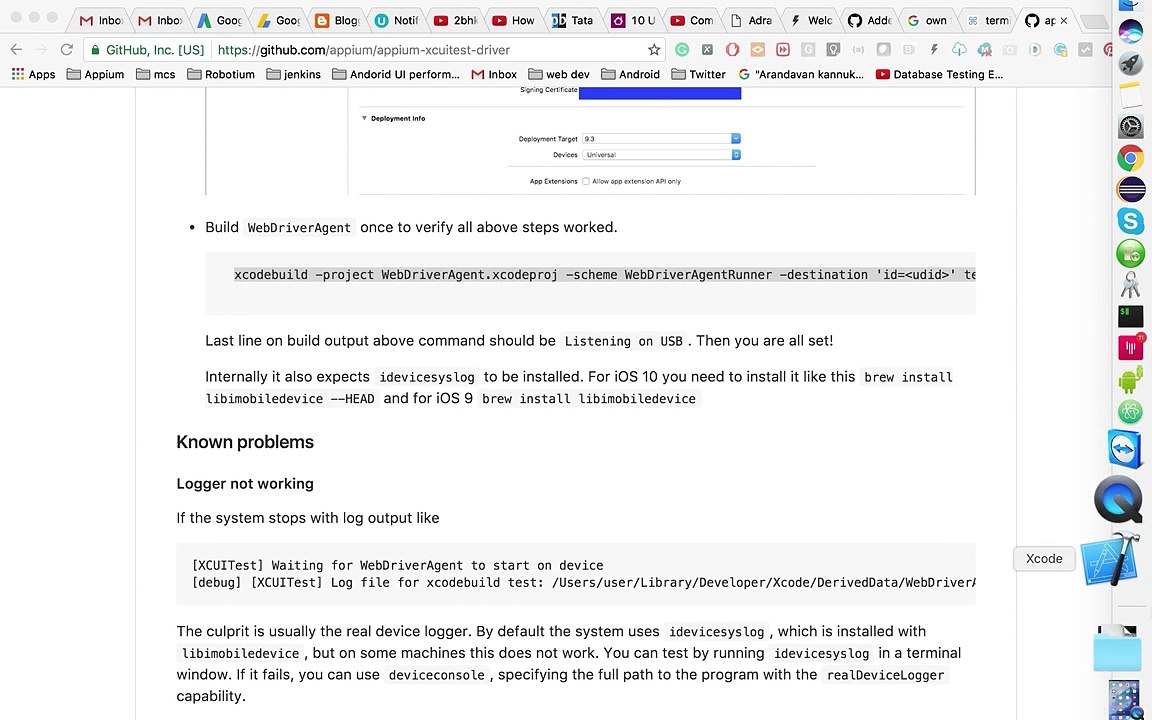Open the jenkins bookmarks folder
The image size is (1152, 720).
coord(293,74)
